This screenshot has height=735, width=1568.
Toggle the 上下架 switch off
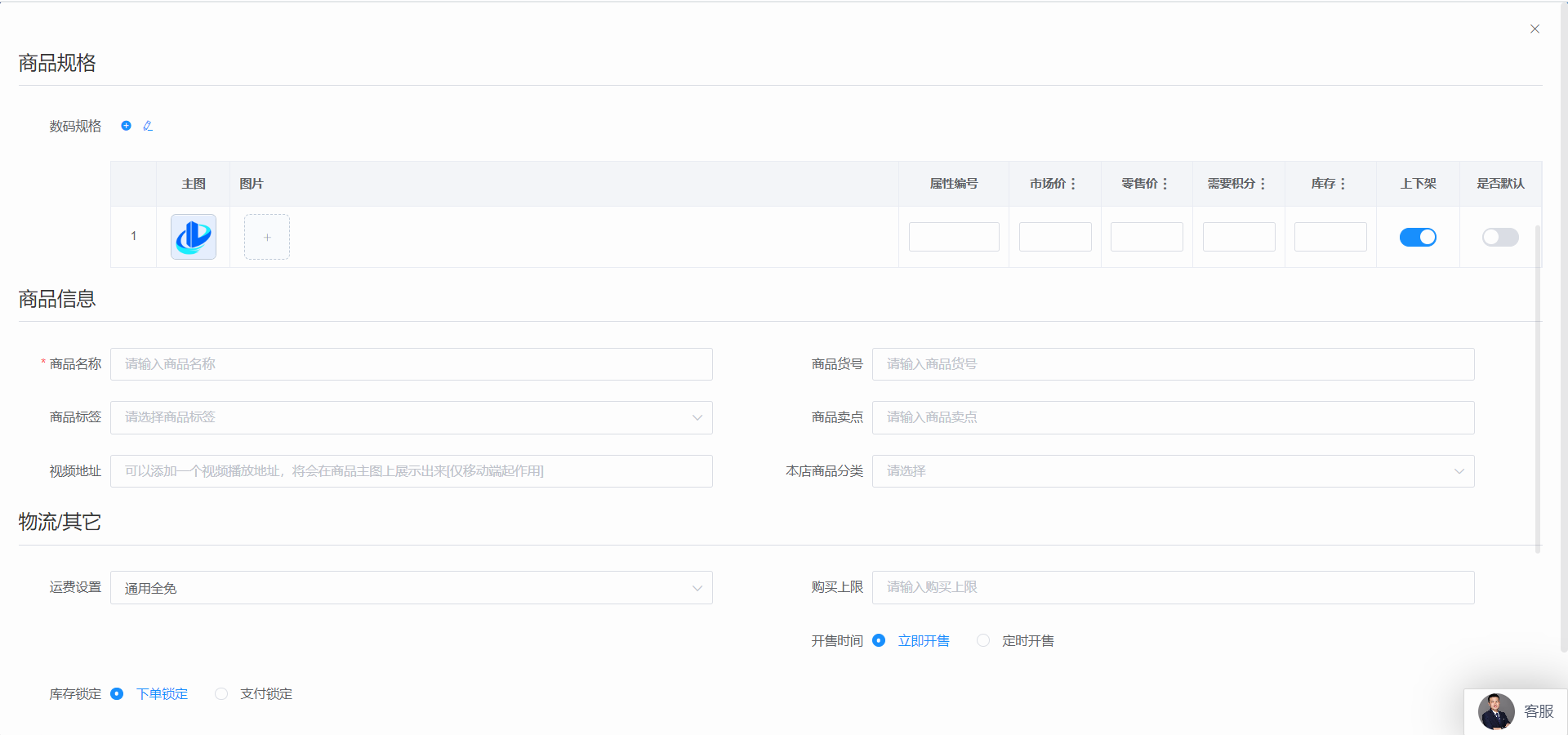pyautogui.click(x=1418, y=237)
